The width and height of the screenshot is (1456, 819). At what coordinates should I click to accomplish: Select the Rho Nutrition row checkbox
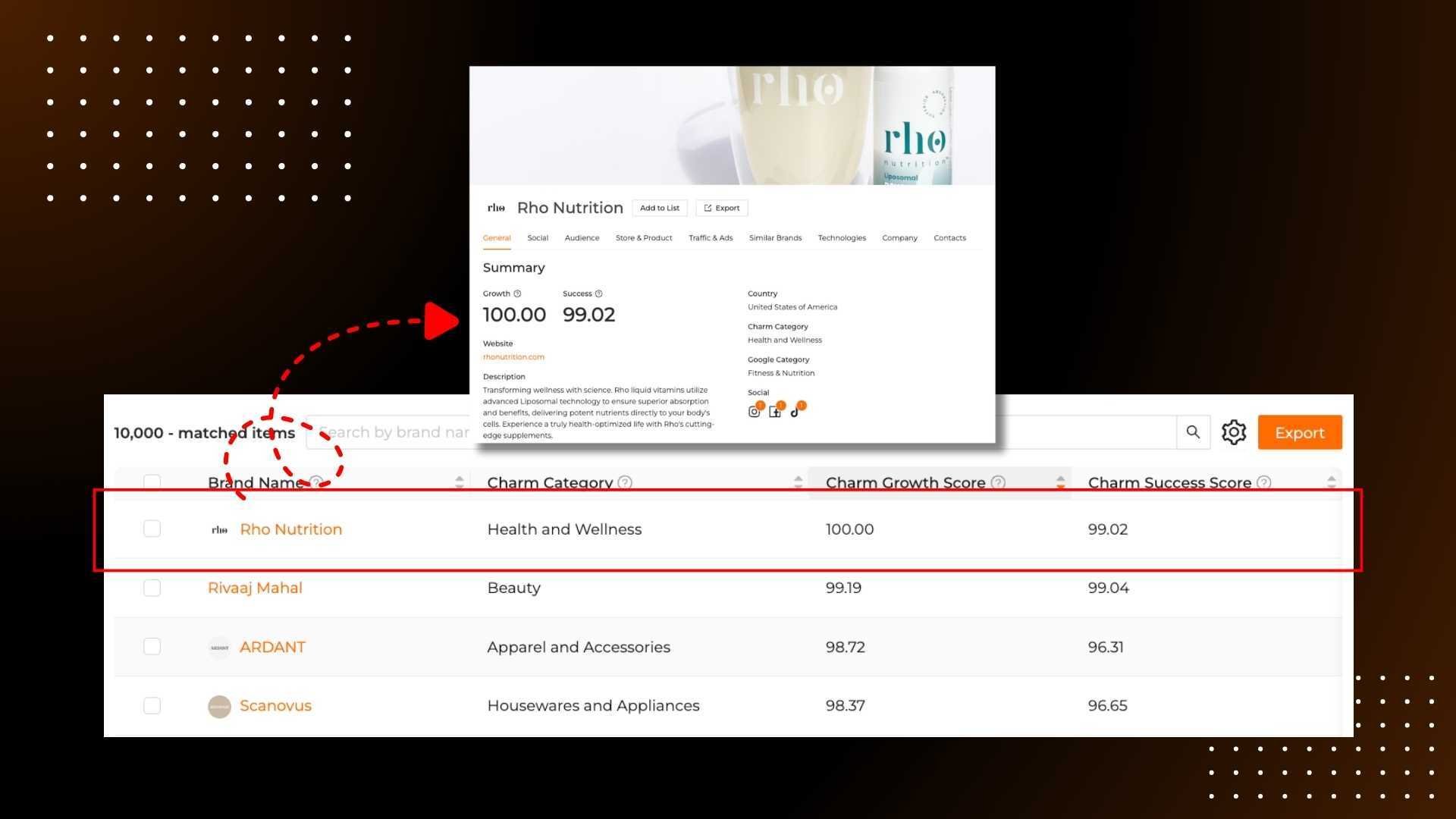click(152, 529)
